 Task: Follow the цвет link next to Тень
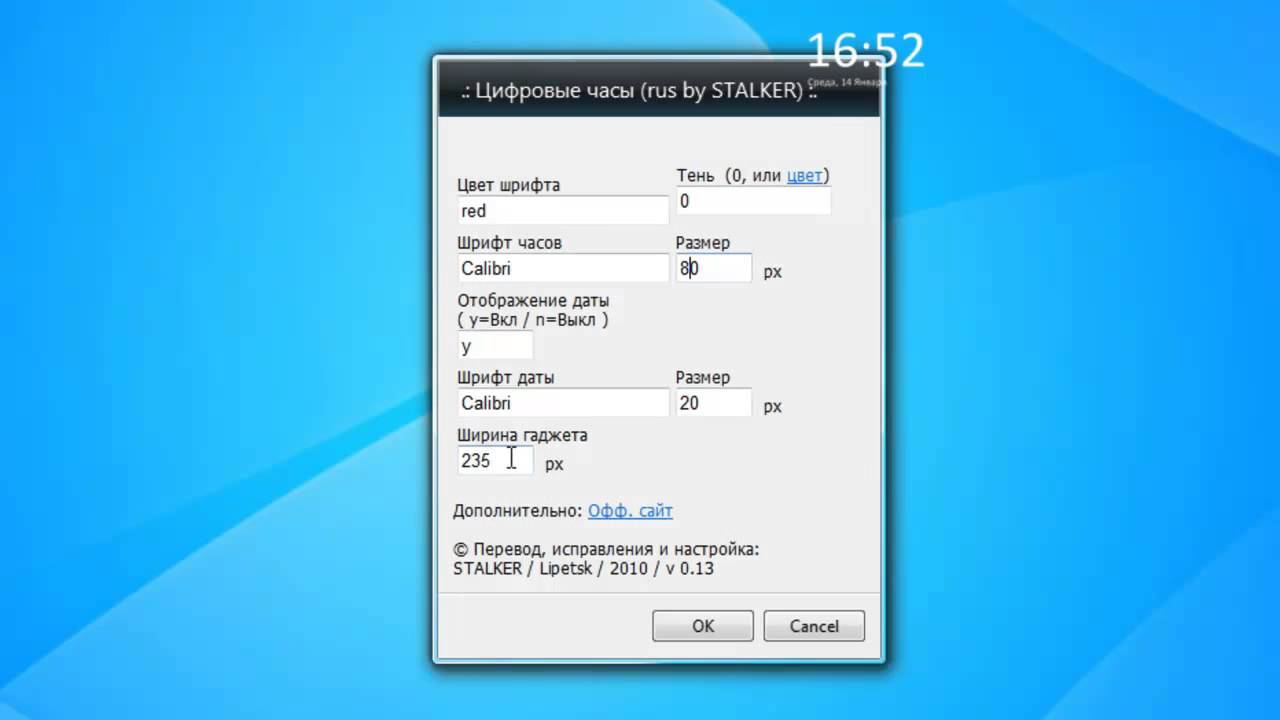(804, 175)
